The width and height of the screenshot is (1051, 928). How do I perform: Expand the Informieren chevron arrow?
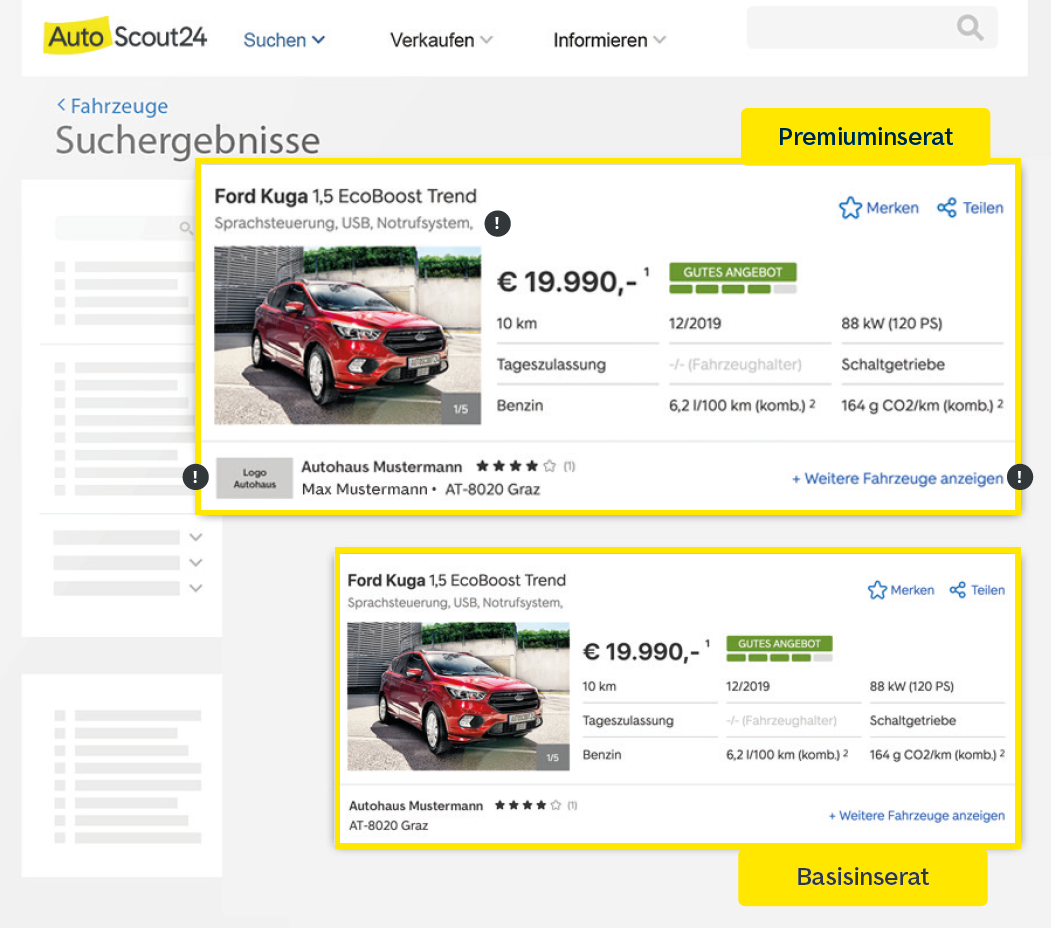660,40
